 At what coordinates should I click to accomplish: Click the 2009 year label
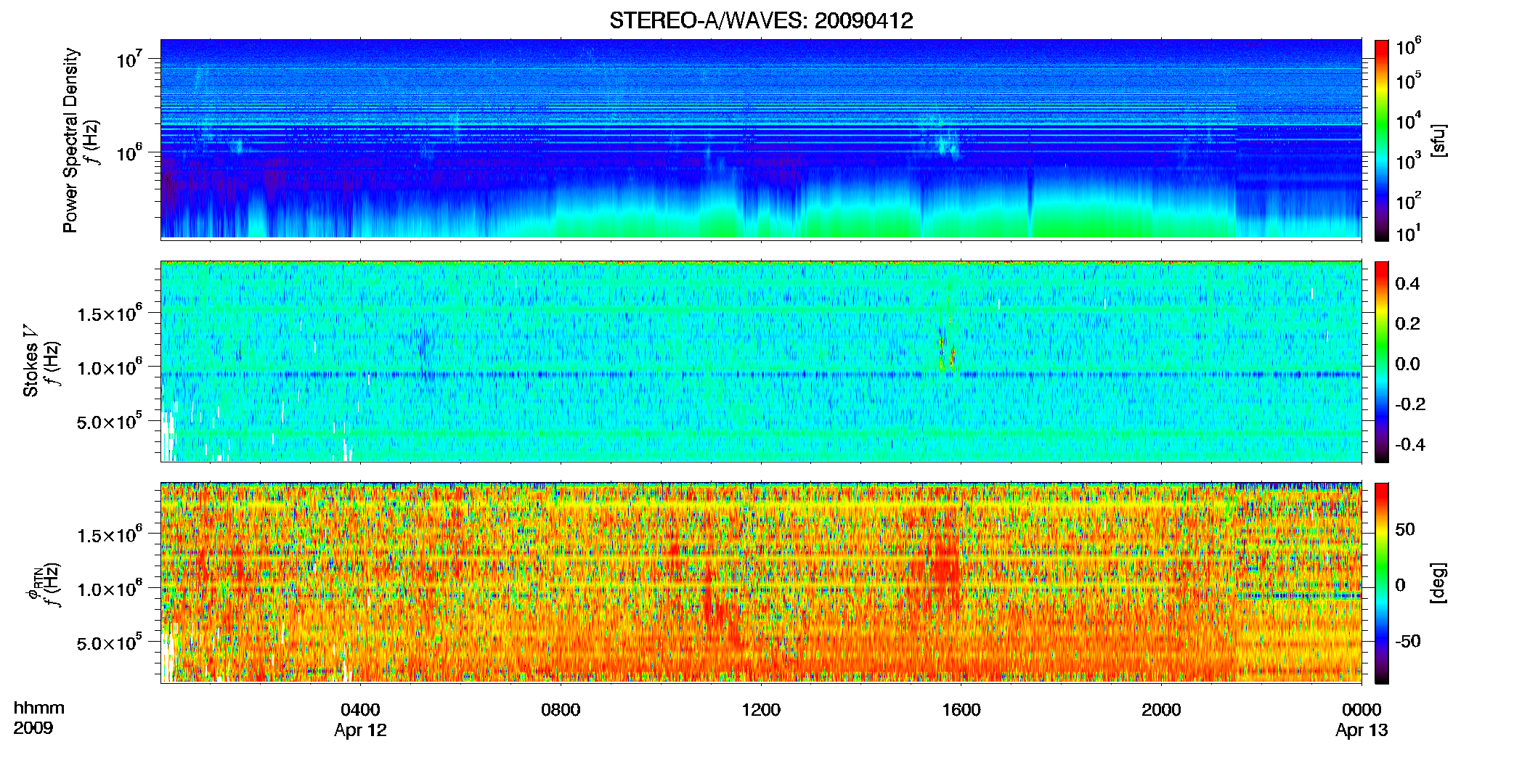pyautogui.click(x=33, y=728)
